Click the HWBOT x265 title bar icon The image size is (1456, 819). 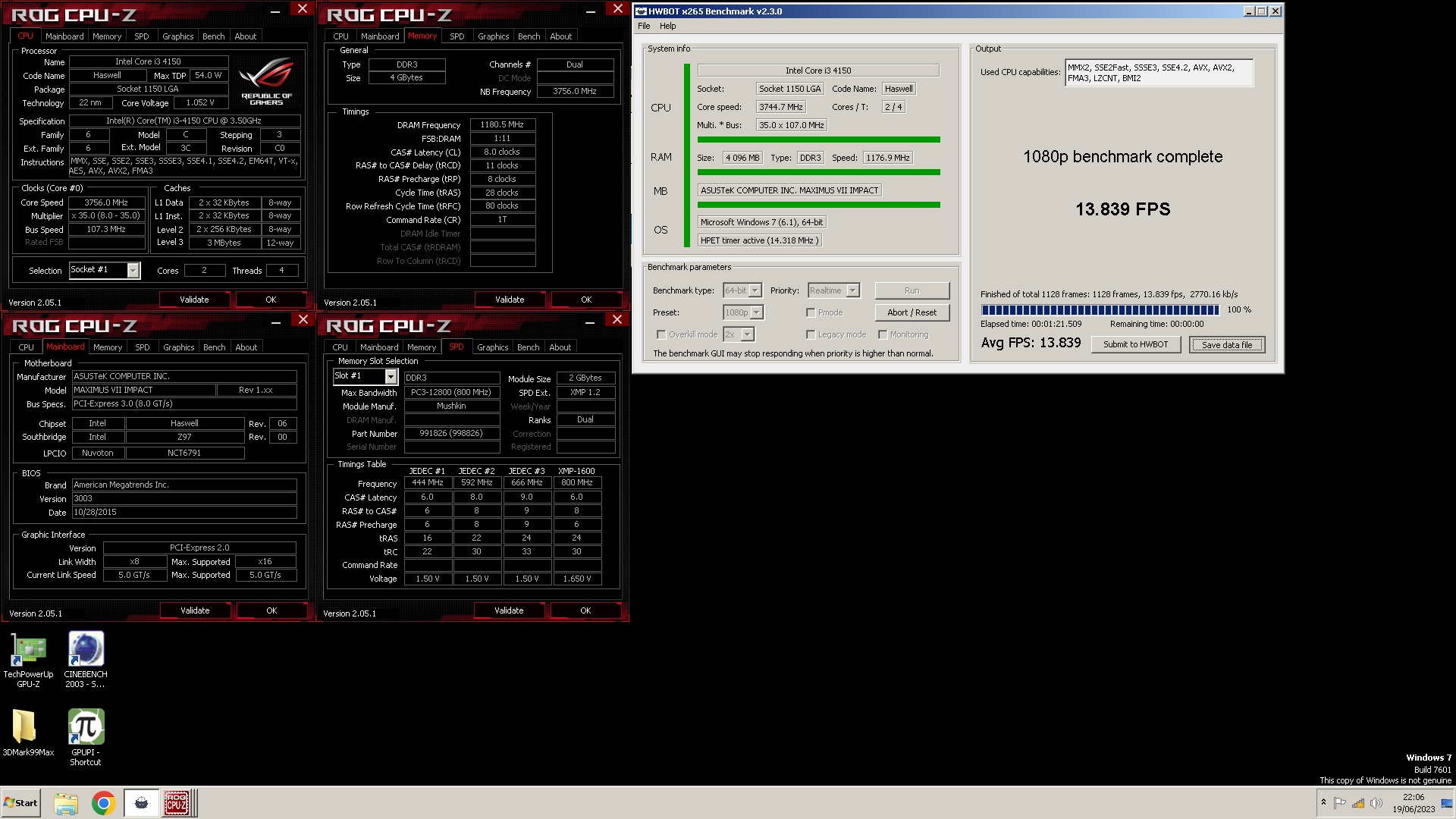(641, 11)
